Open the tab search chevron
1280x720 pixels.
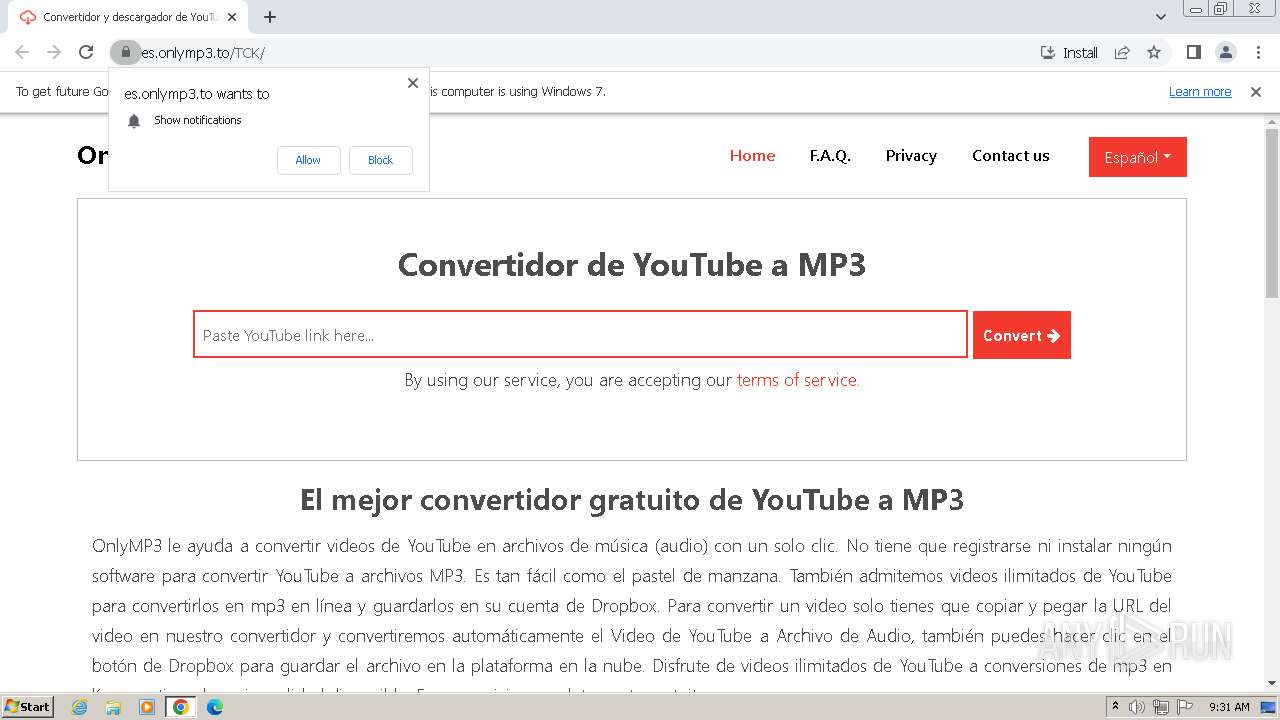click(1161, 17)
